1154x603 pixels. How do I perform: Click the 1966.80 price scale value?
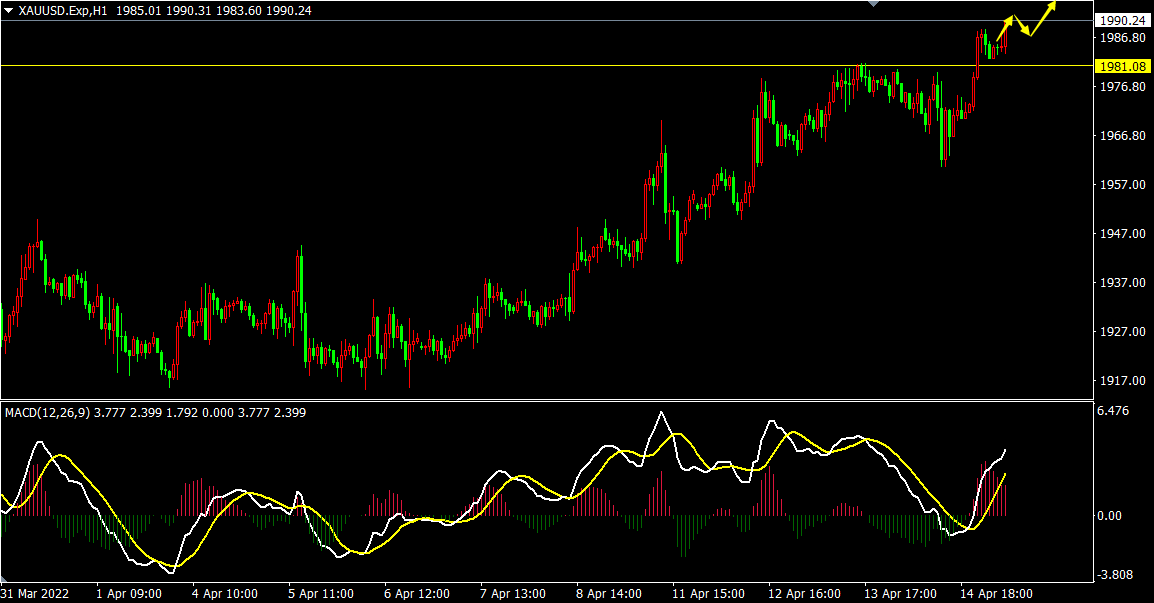(1121, 136)
